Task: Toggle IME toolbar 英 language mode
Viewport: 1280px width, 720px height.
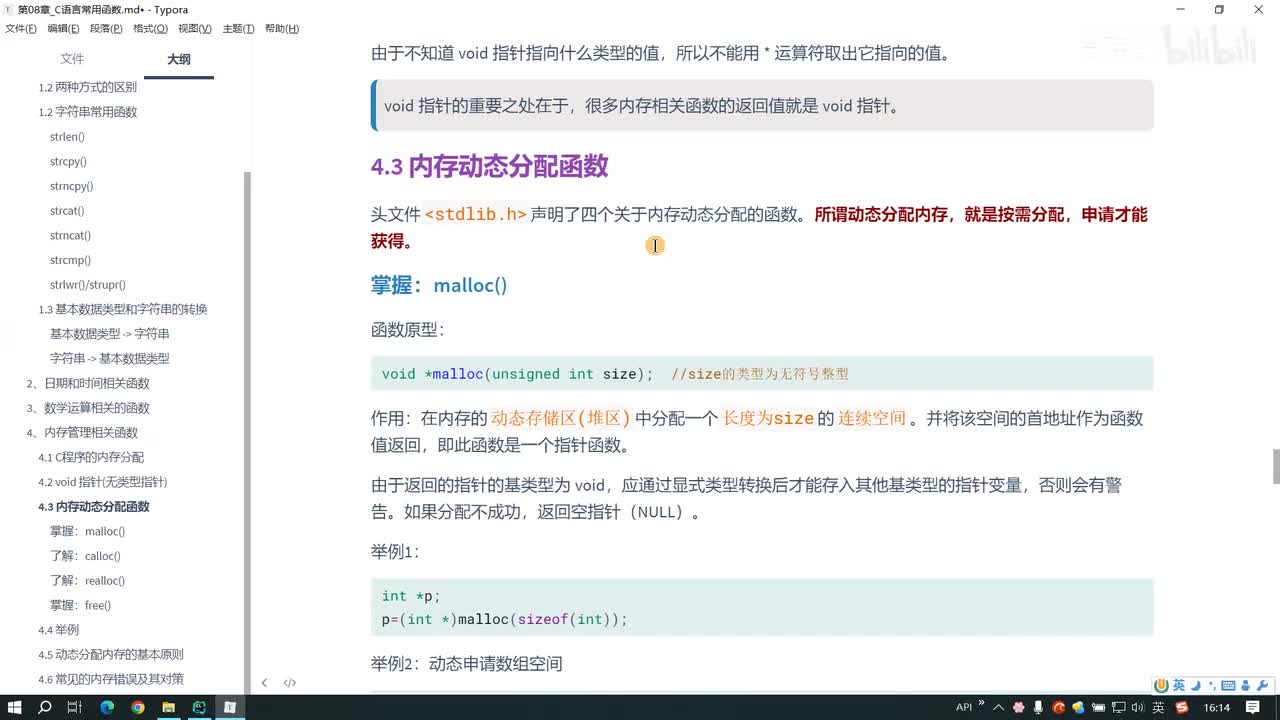Action: click(x=1179, y=685)
